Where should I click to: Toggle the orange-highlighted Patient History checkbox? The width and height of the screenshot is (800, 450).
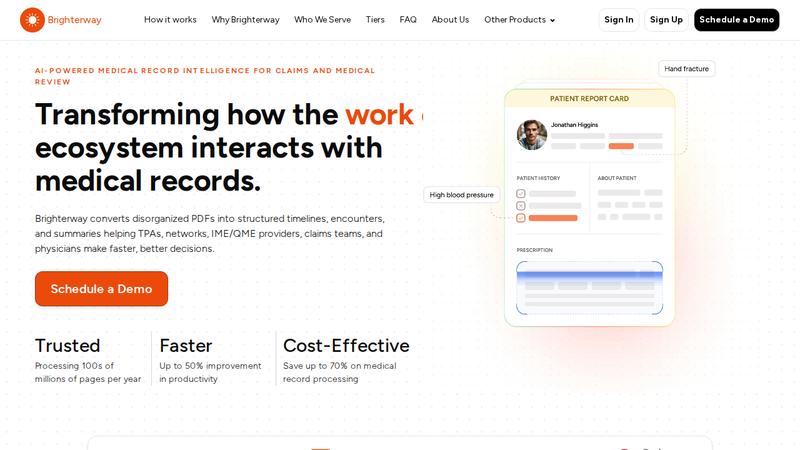520,218
